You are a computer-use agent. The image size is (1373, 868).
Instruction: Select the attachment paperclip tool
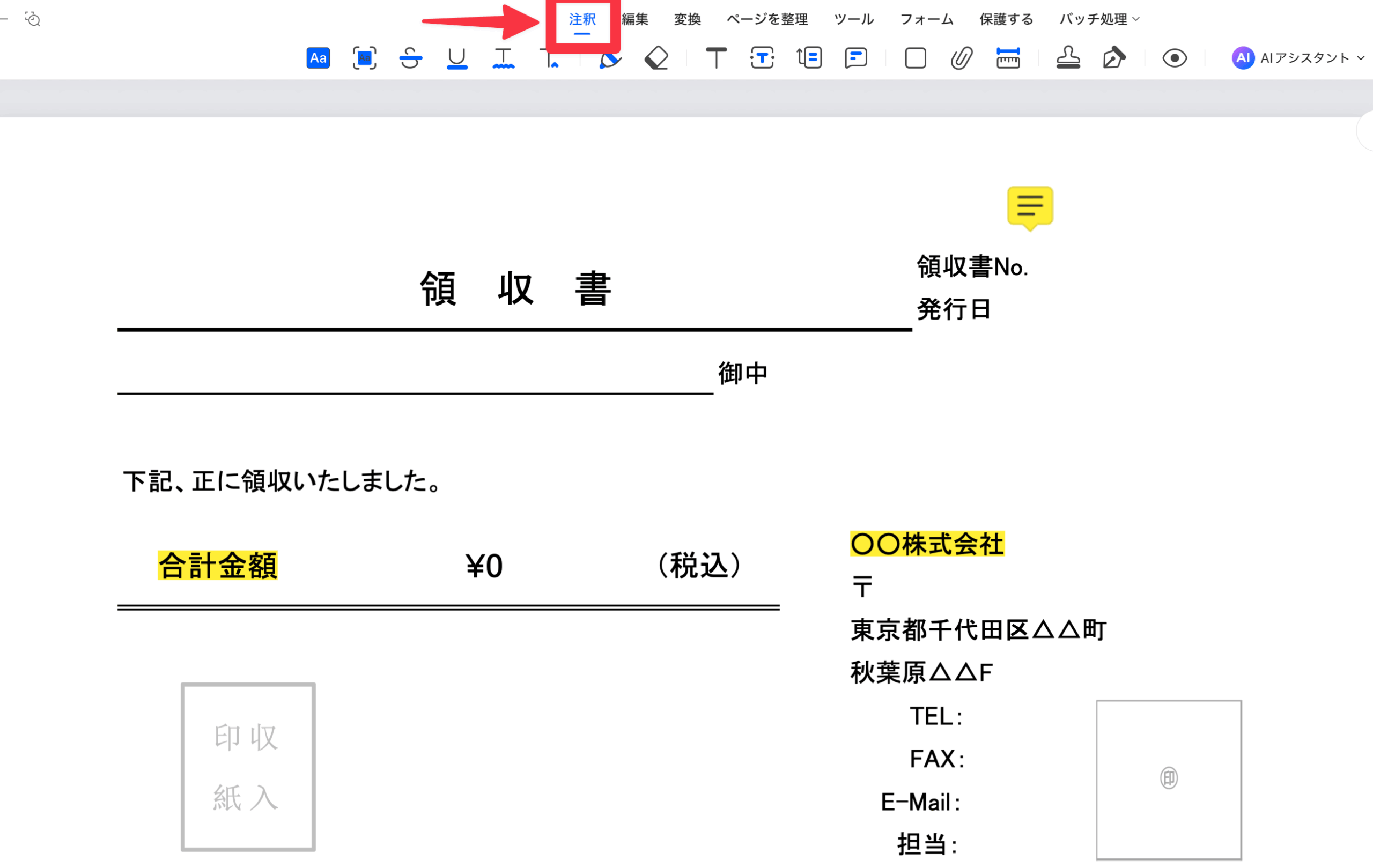(x=961, y=58)
